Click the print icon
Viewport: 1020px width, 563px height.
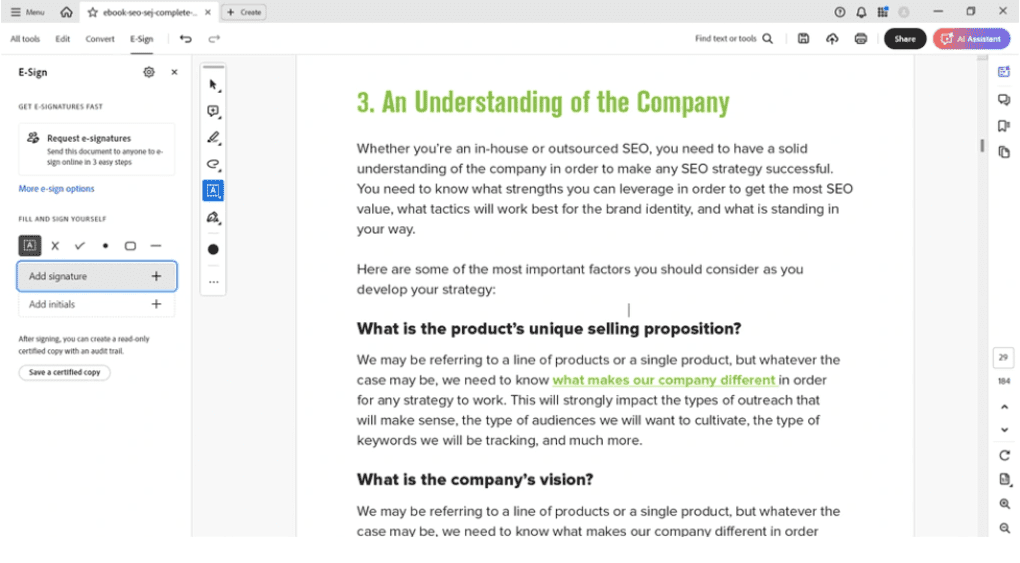tap(861, 39)
